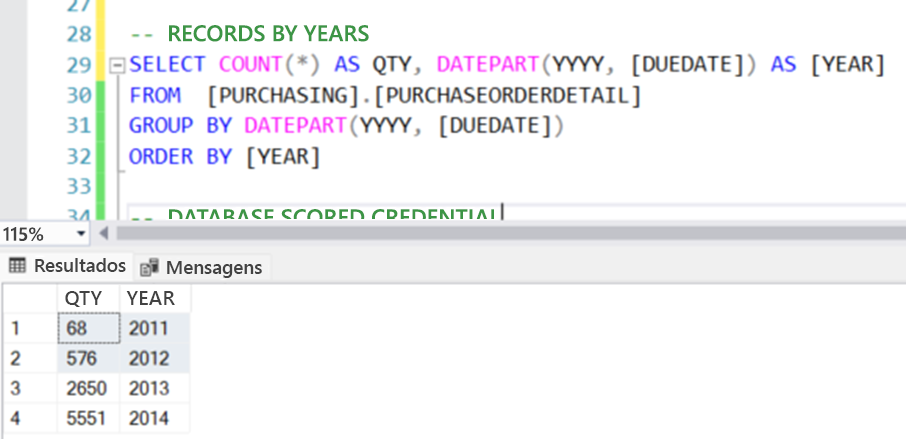Click ORDER BY on line 32
This screenshot has width=906, height=439.
[x=180, y=157]
